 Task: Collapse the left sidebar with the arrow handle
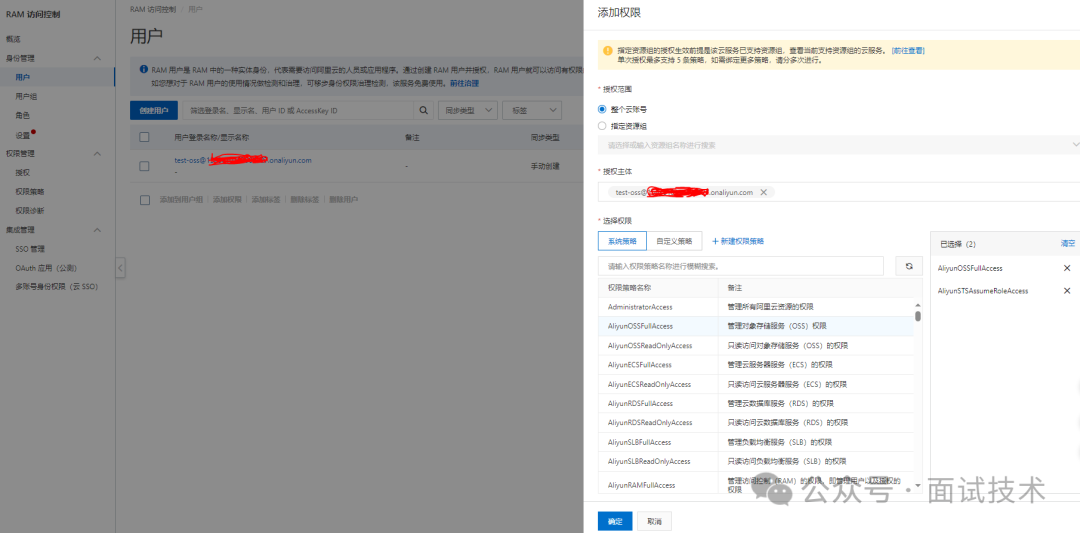click(120, 267)
